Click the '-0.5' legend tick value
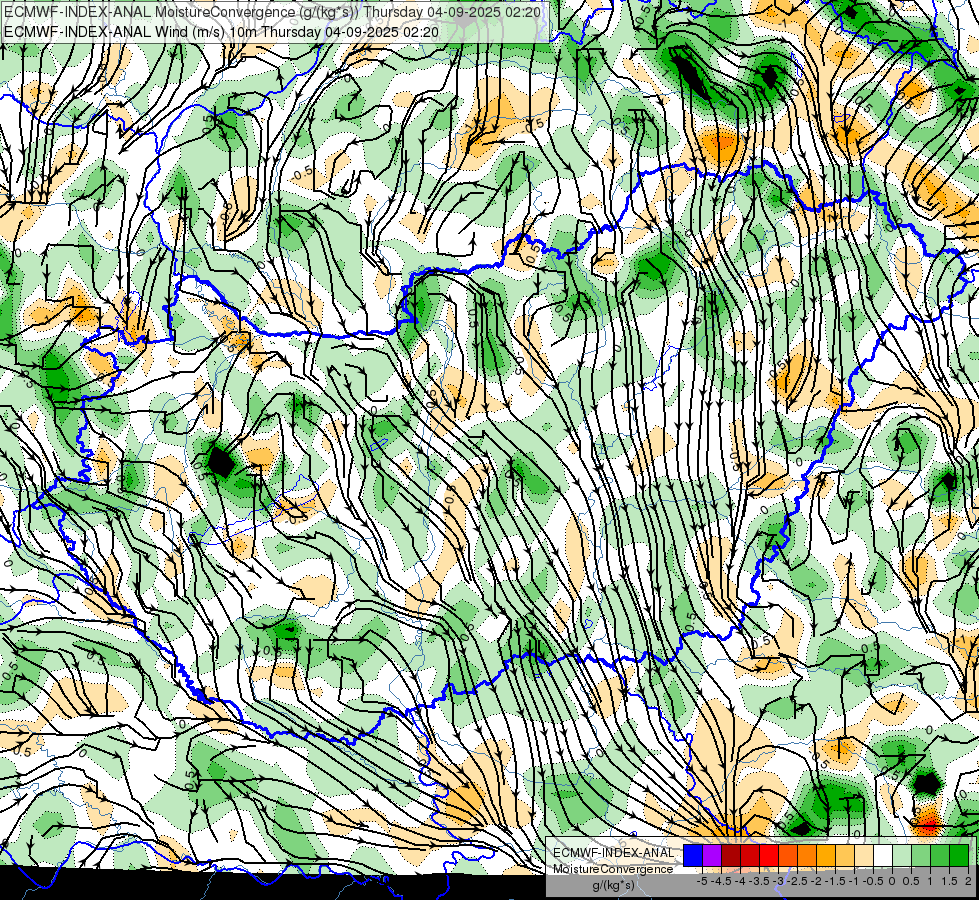This screenshot has height=900, width=979. point(873,881)
